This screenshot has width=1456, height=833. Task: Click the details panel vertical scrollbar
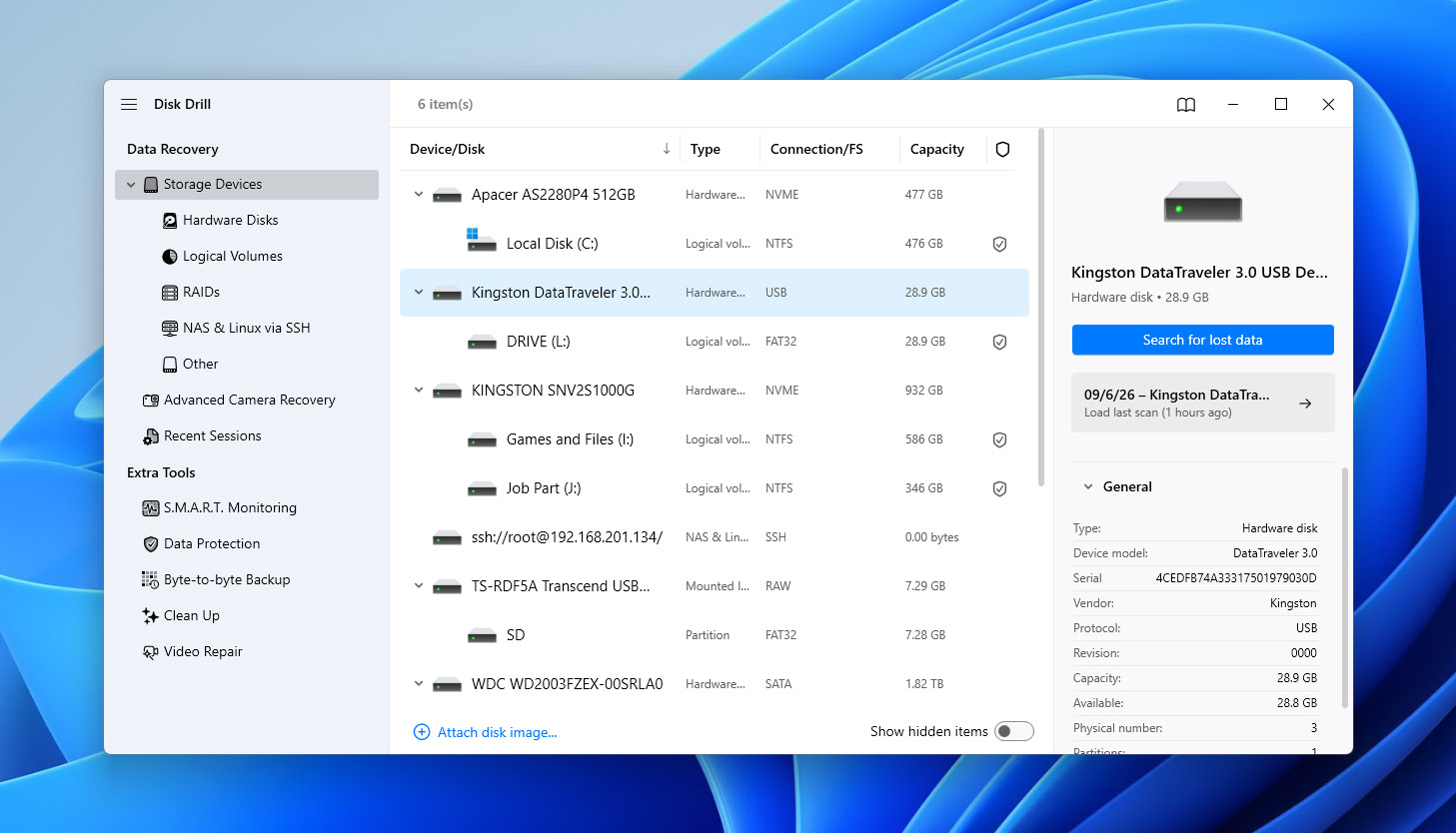[1345, 587]
